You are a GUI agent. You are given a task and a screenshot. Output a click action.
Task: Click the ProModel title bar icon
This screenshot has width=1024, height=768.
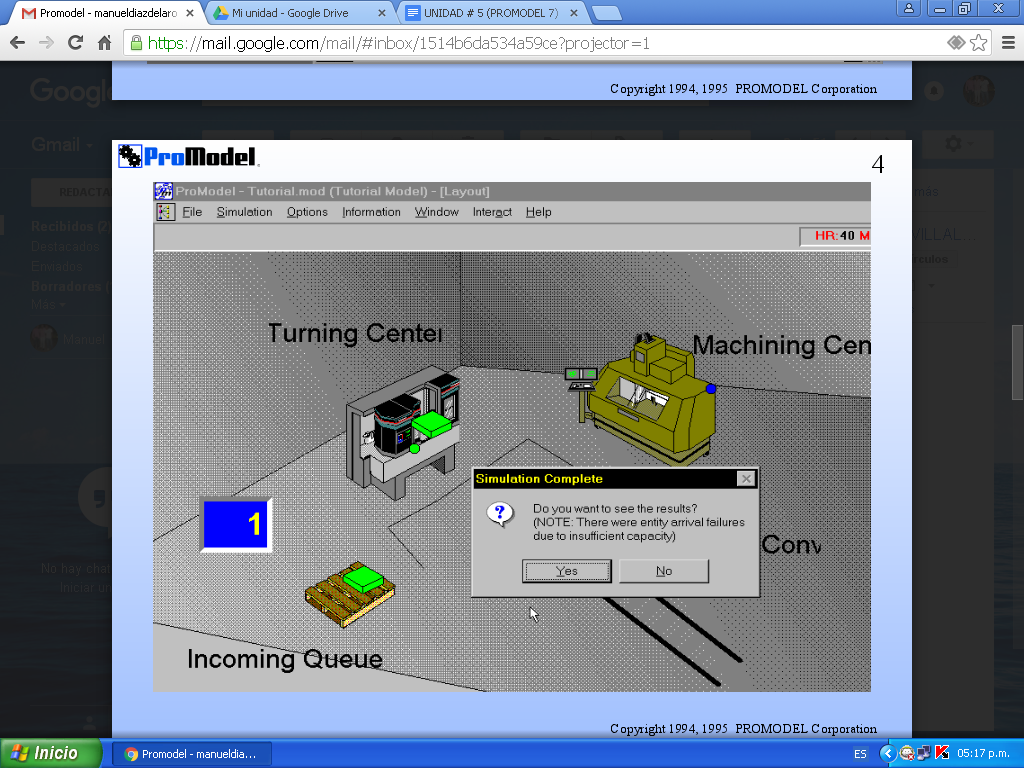tap(163, 191)
